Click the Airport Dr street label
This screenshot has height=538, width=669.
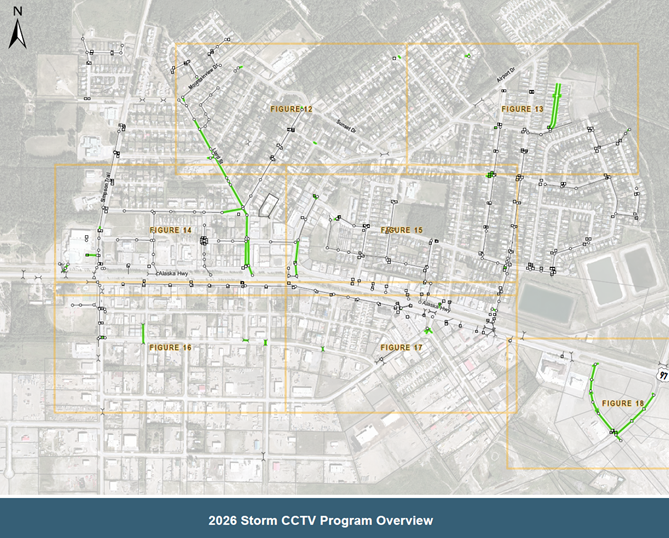[x=506, y=75]
